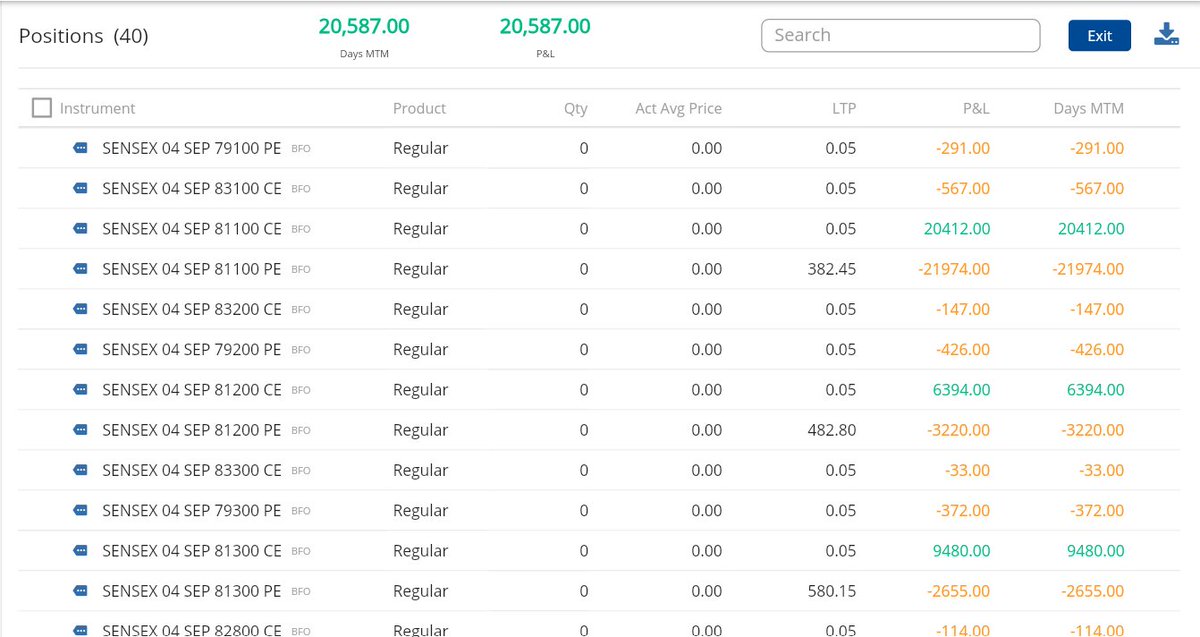Sort by the Days MTM column header

pos(1088,108)
